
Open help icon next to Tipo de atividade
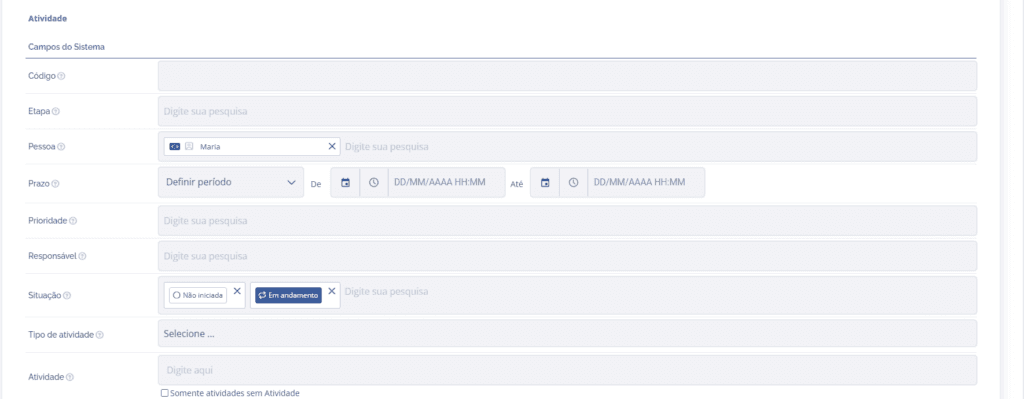click(100, 334)
